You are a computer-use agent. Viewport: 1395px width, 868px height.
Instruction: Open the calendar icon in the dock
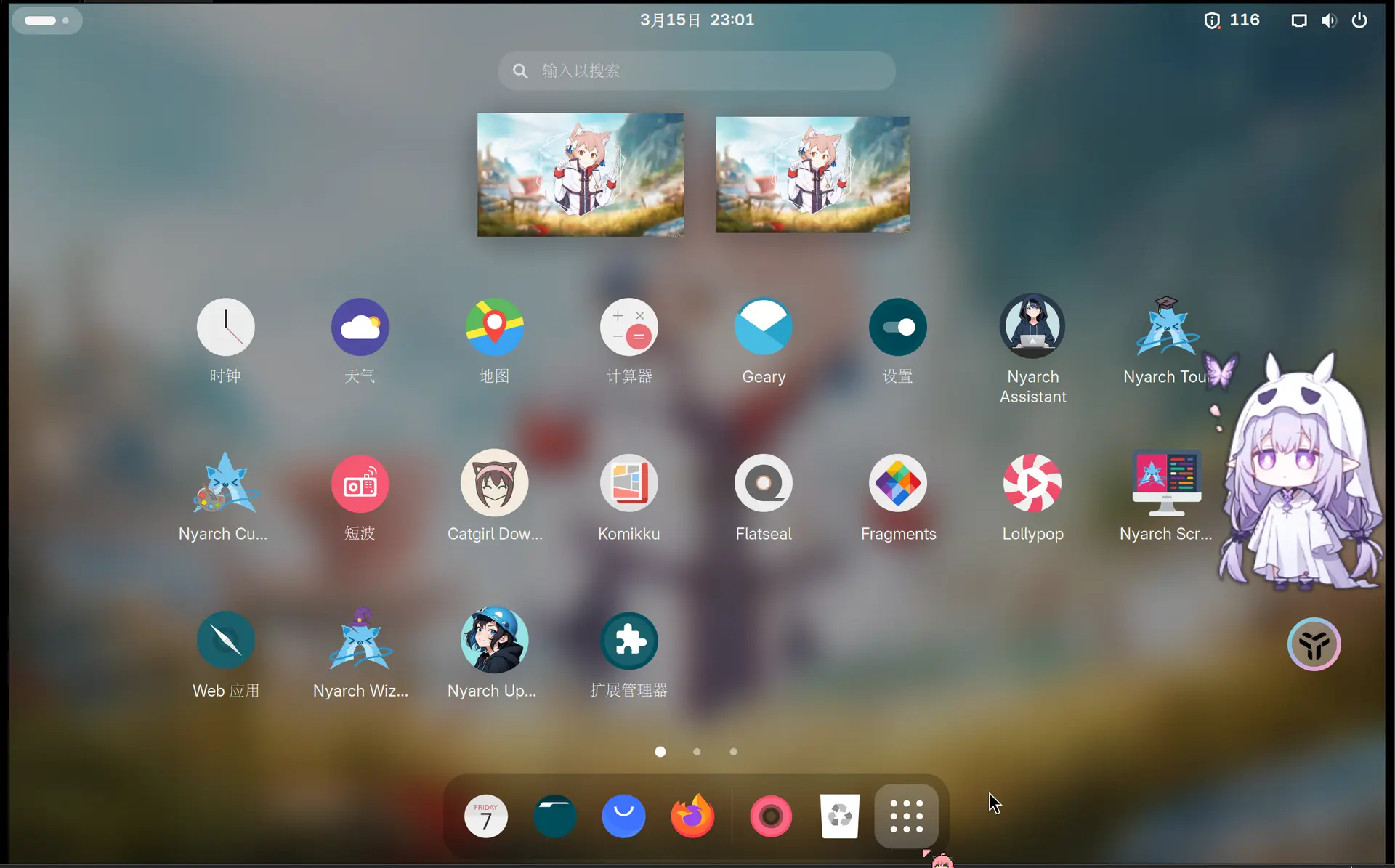click(485, 816)
